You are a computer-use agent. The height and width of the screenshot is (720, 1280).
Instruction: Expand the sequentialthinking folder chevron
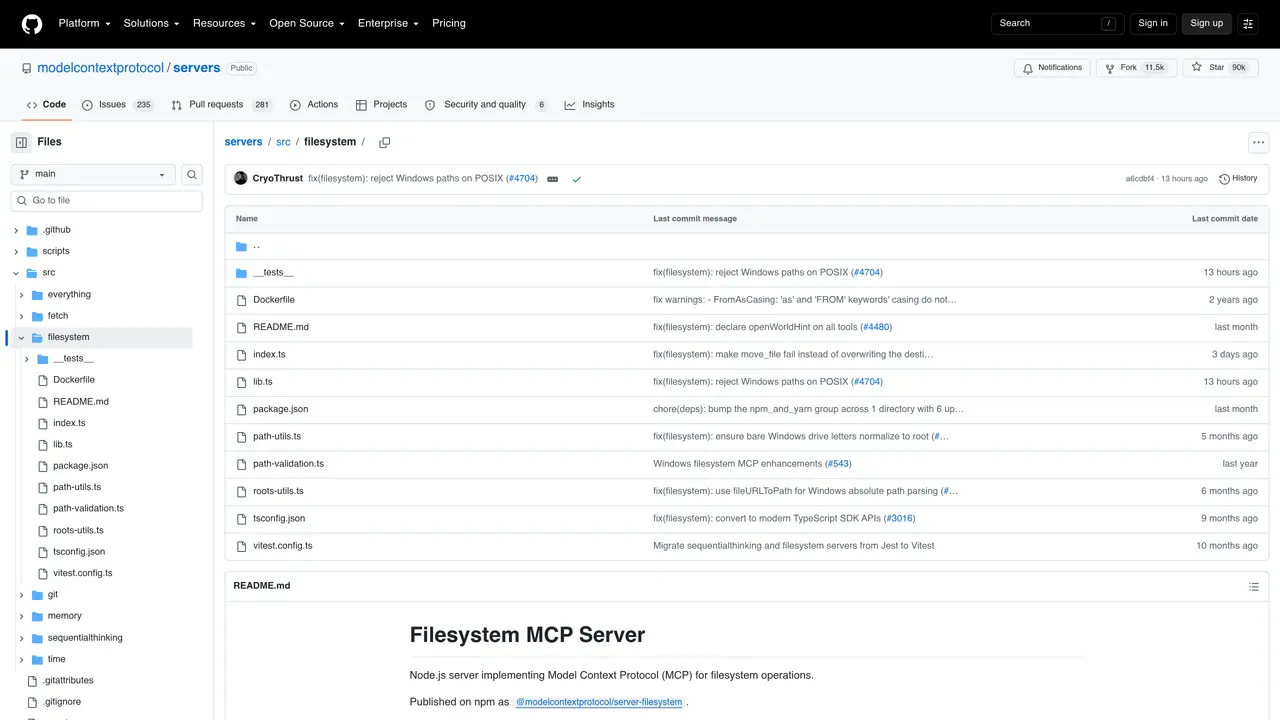(22, 638)
